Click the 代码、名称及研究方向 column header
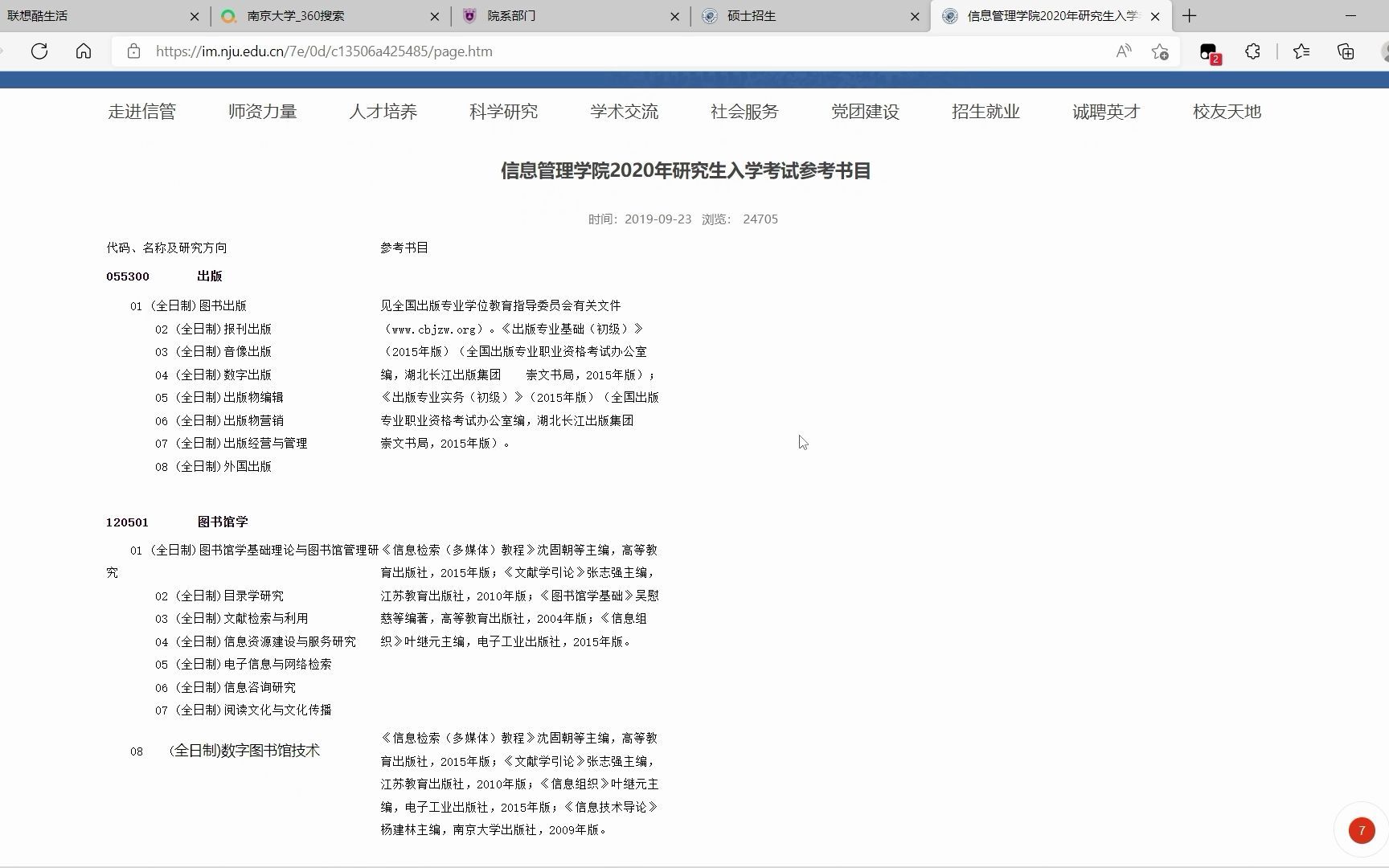This screenshot has height=868, width=1389. 166,248
